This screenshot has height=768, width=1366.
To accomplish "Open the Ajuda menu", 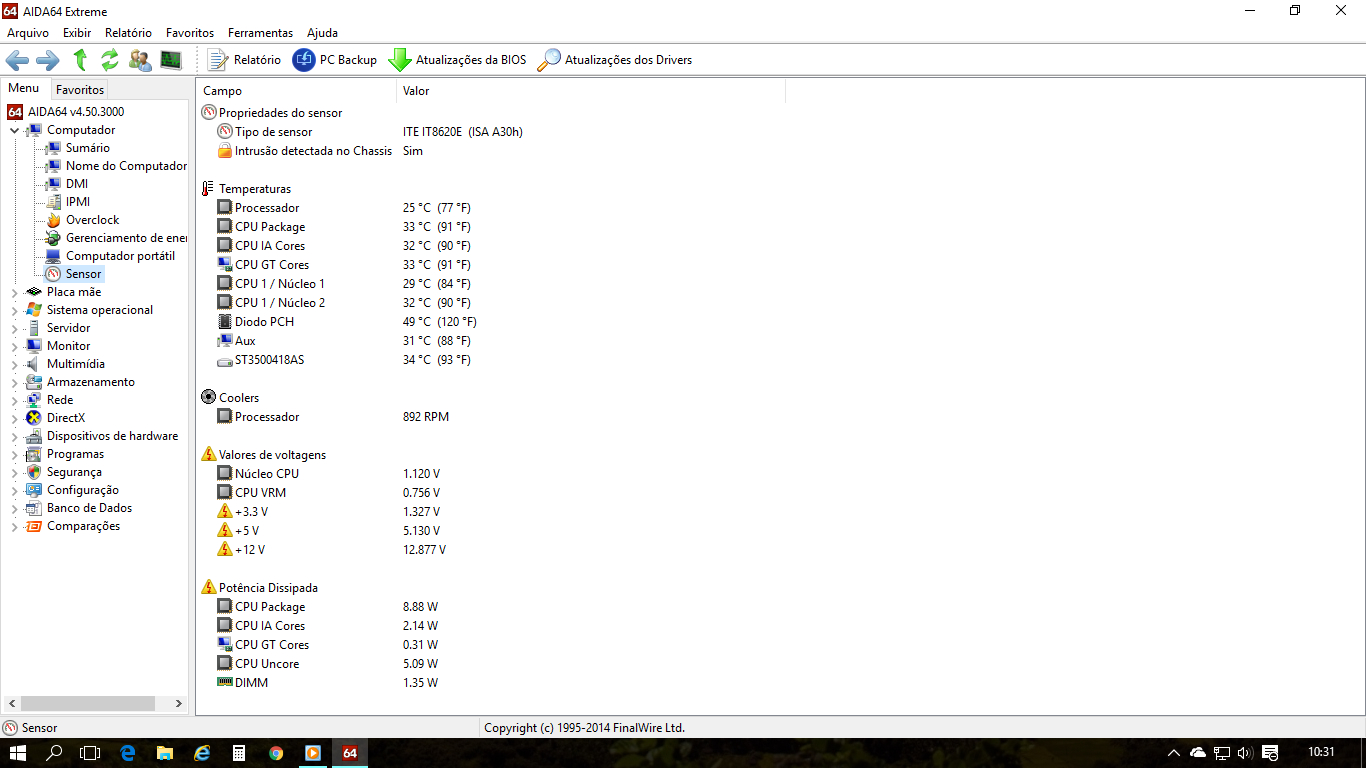I will coord(322,33).
